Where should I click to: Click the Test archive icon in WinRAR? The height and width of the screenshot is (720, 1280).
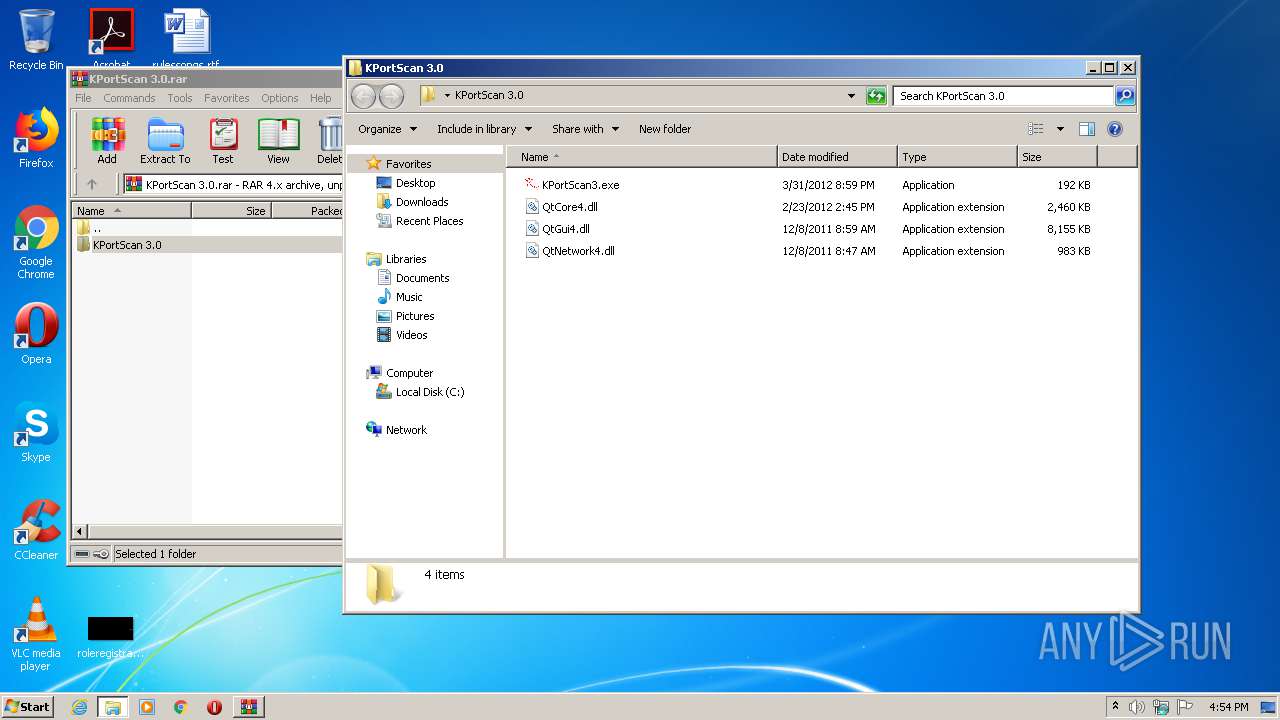click(x=223, y=140)
